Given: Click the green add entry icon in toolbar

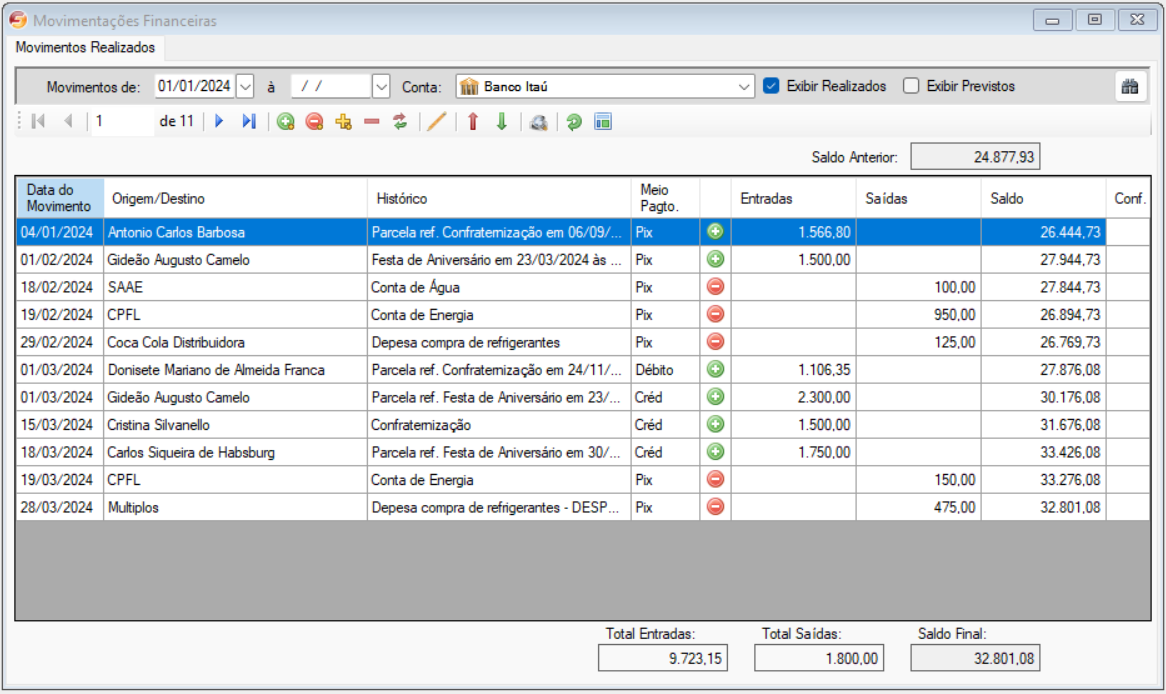Looking at the screenshot, I should (x=286, y=122).
